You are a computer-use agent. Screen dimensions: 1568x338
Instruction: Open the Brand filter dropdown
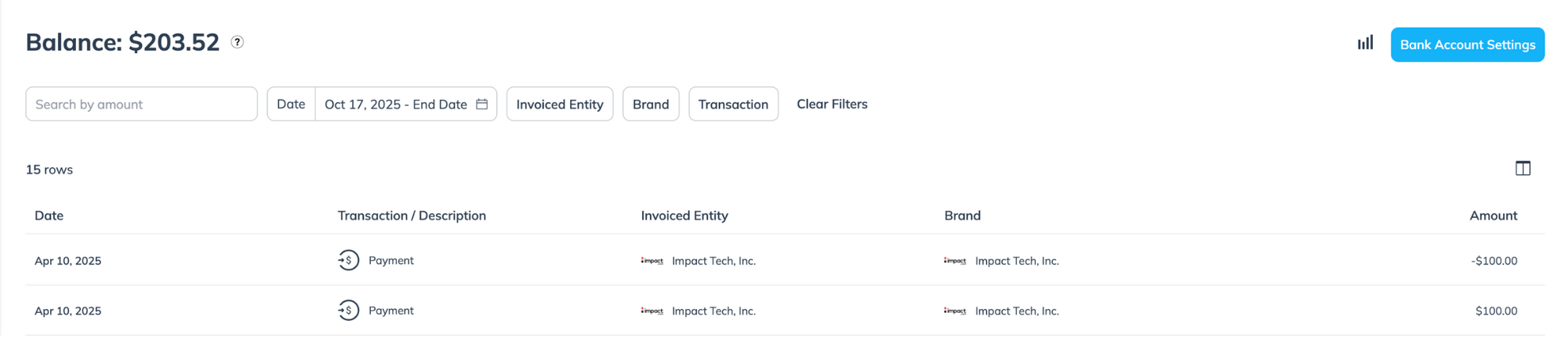click(x=651, y=104)
